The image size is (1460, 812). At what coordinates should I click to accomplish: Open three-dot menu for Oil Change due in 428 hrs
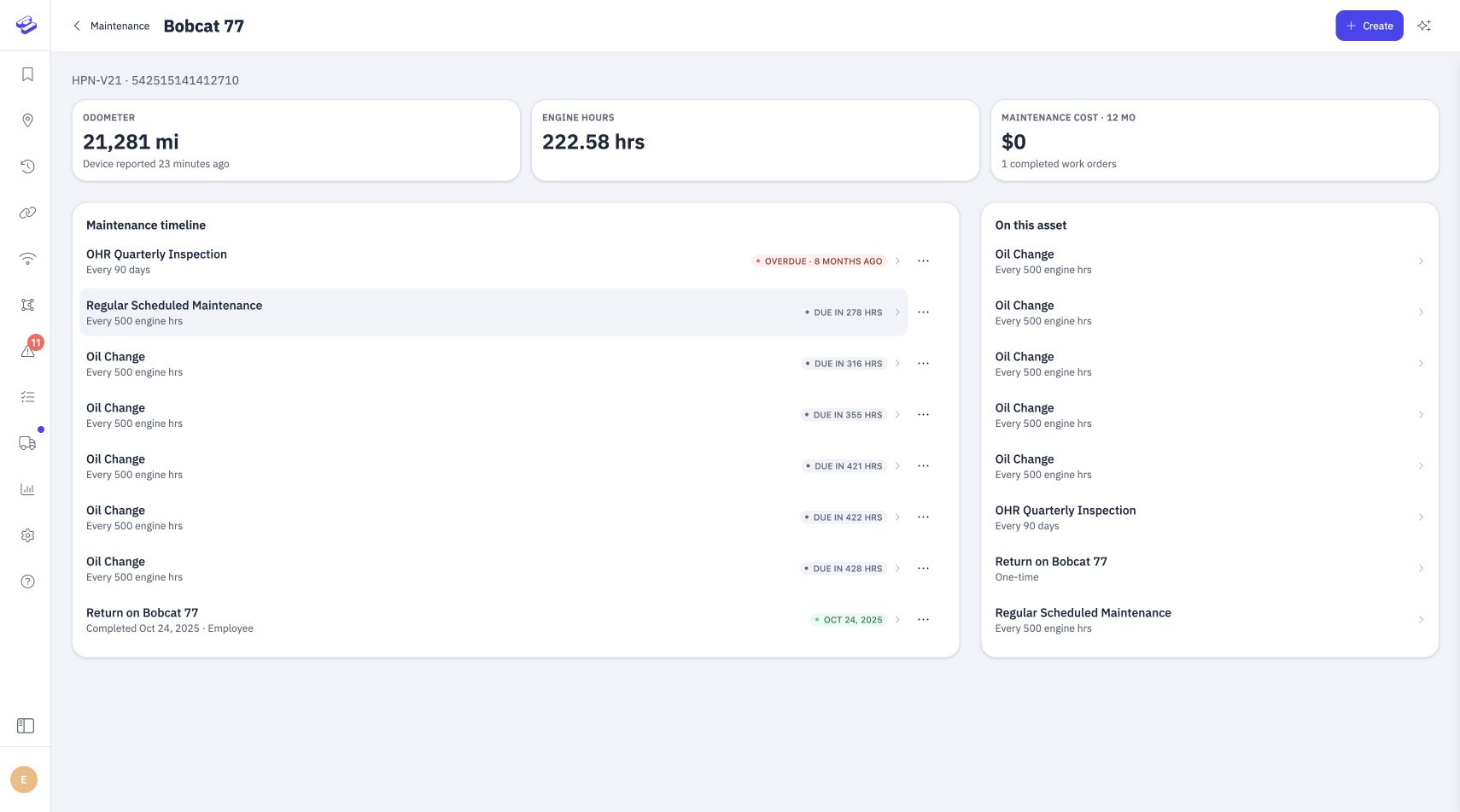pyautogui.click(x=923, y=569)
